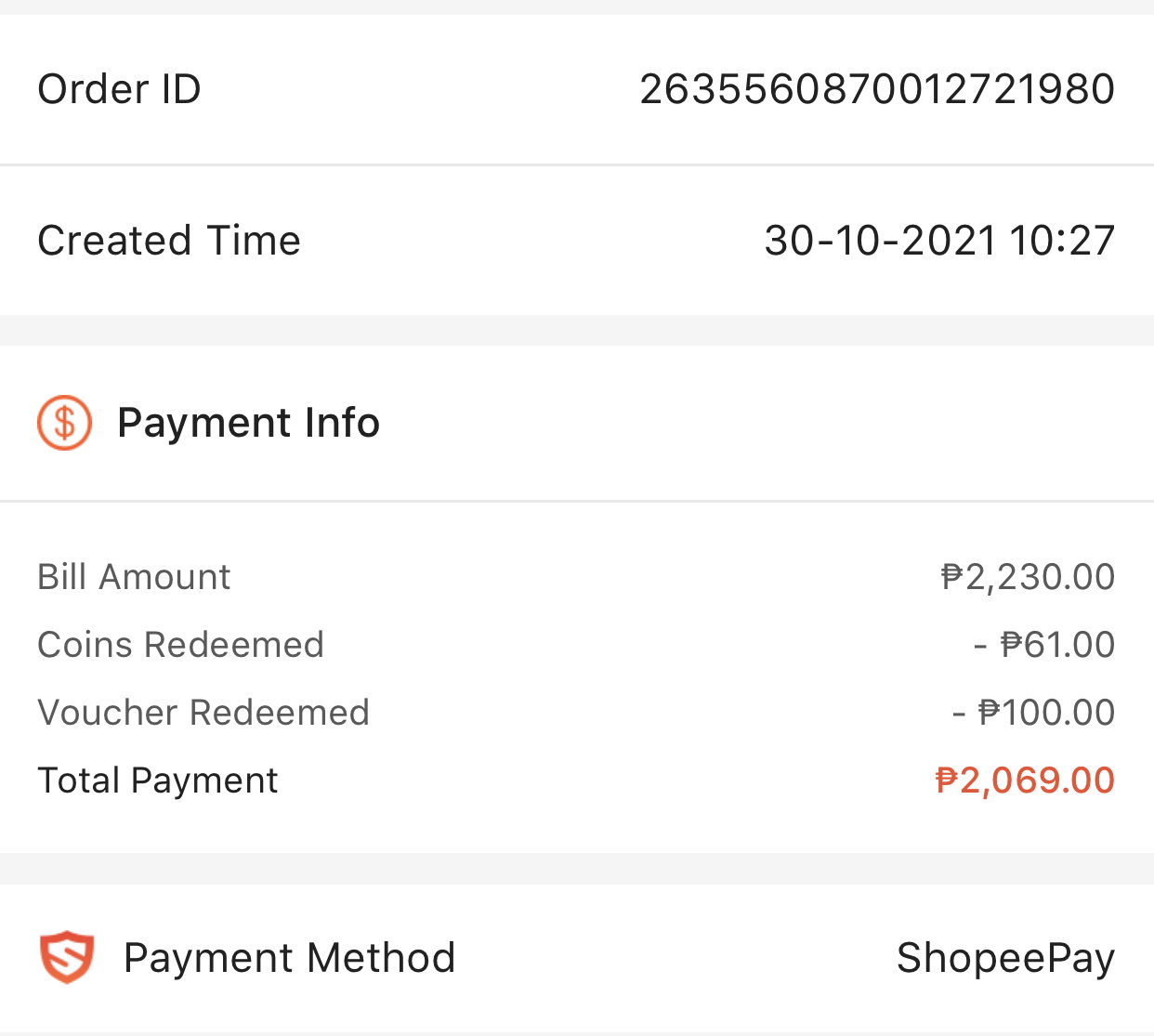The image size is (1154, 1036).
Task: Tap the Payment Info heading text
Action: point(248,423)
